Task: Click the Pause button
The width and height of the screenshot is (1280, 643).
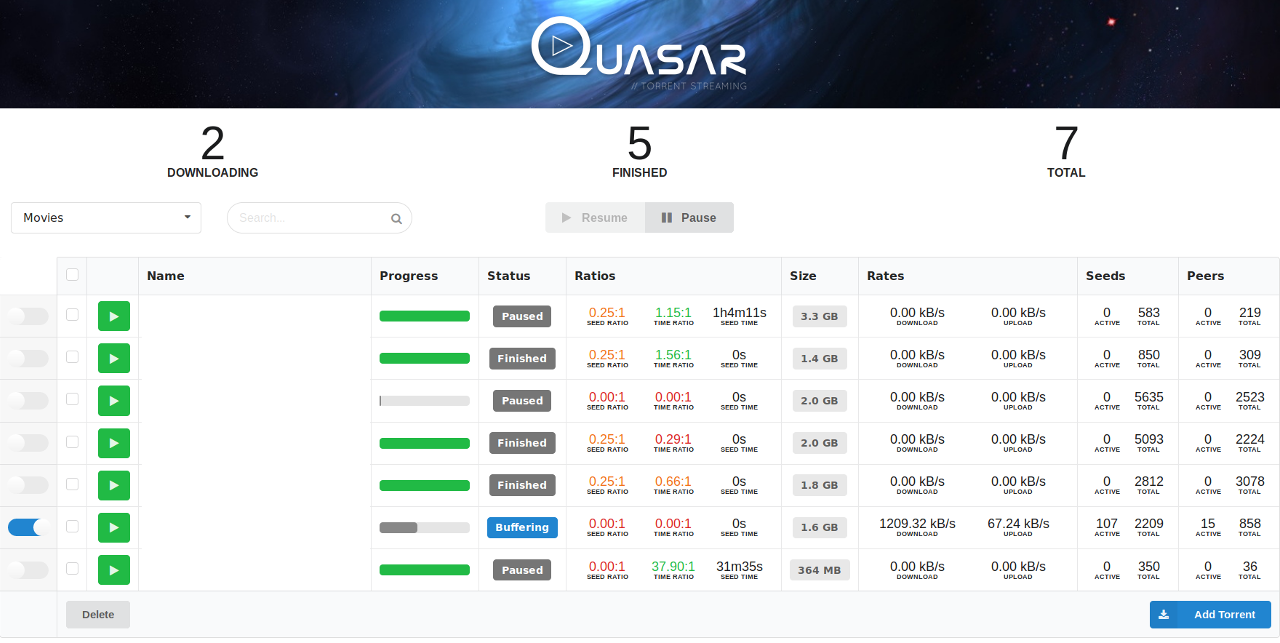Action: 689,218
